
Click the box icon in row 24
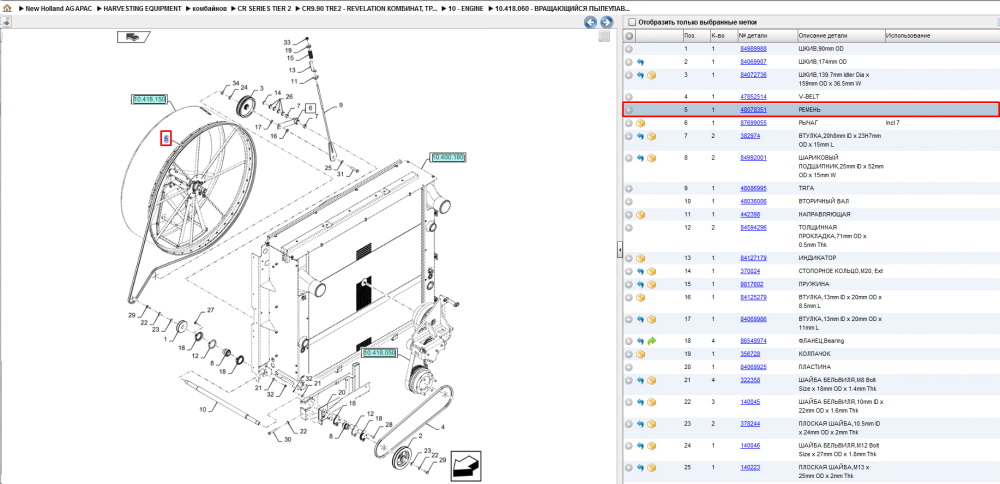(x=652, y=446)
